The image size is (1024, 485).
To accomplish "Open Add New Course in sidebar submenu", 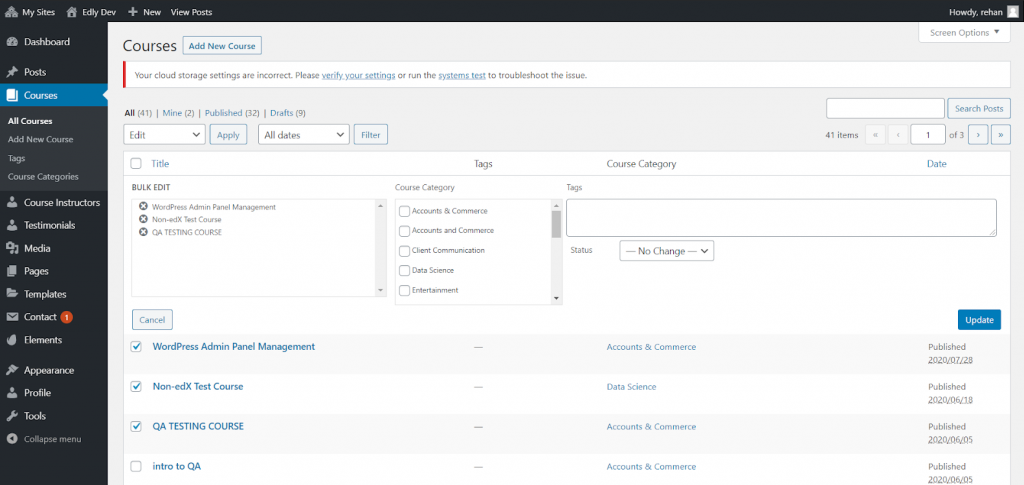I will tap(40, 139).
